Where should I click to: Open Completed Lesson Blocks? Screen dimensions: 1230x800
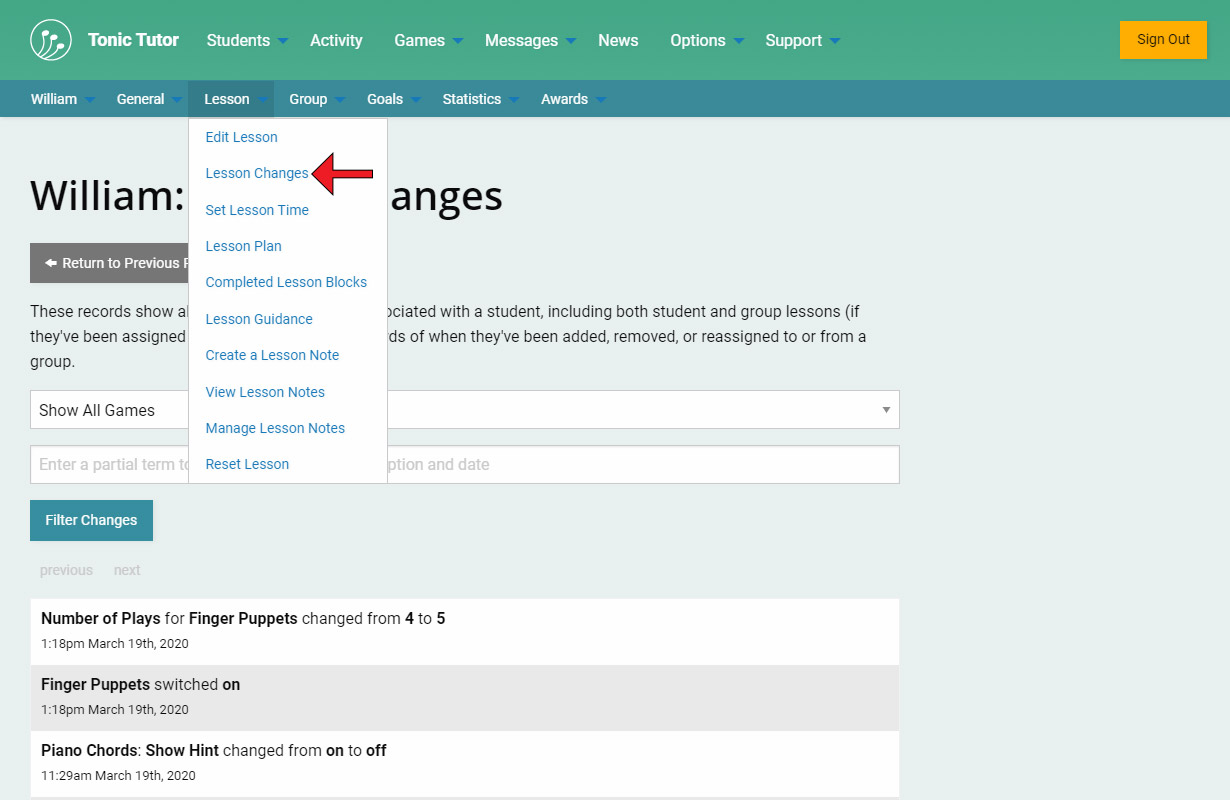pos(286,282)
